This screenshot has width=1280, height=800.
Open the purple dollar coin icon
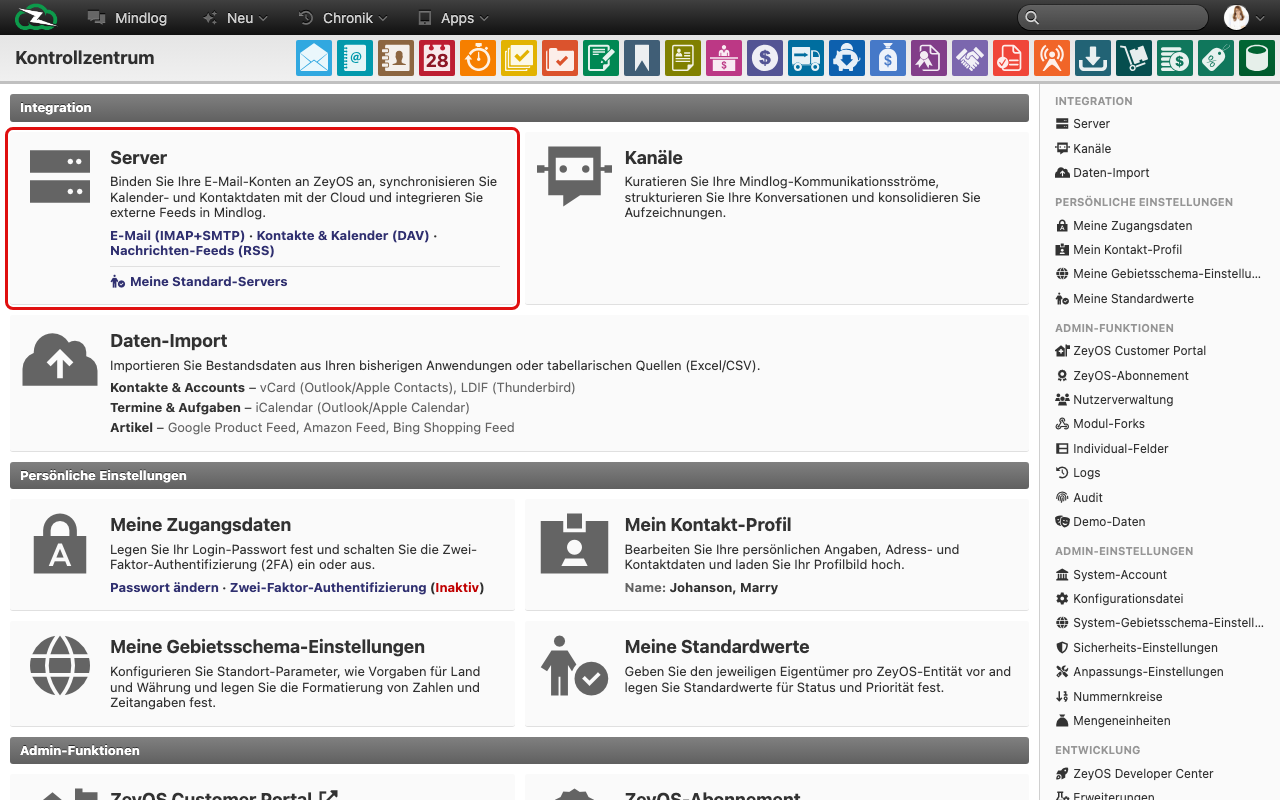click(765, 58)
